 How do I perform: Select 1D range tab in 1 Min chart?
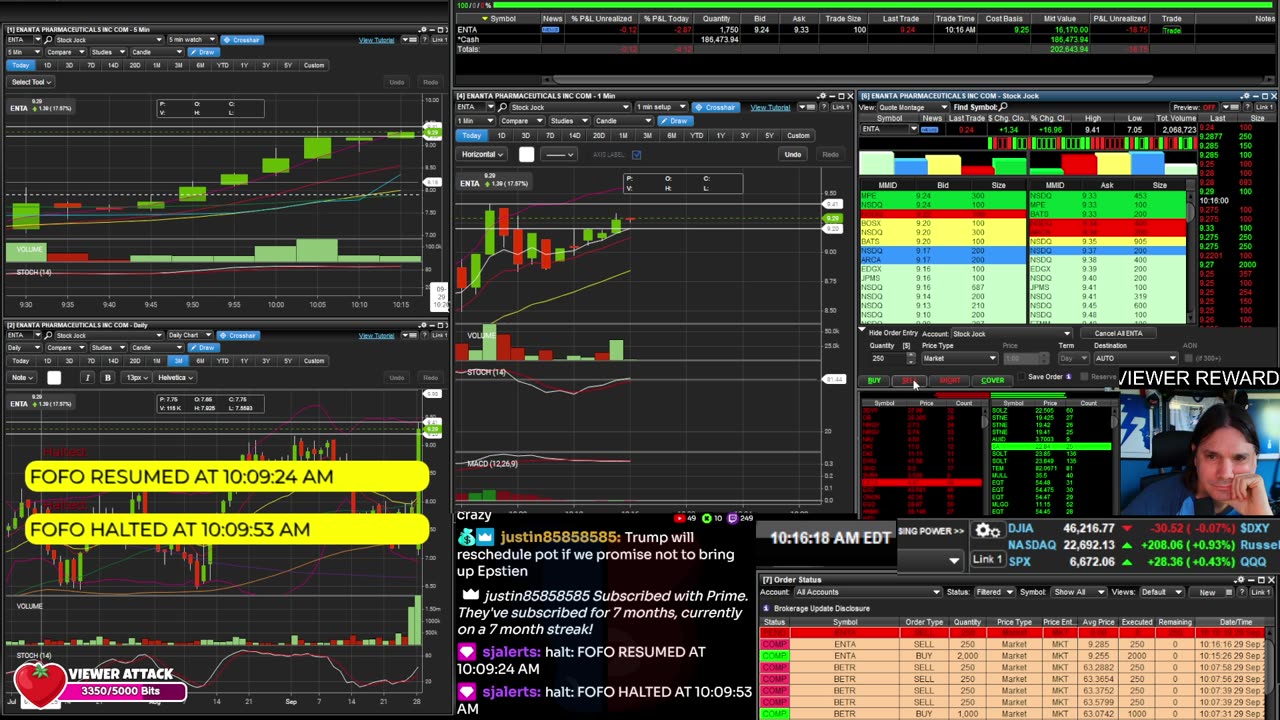(x=502, y=135)
